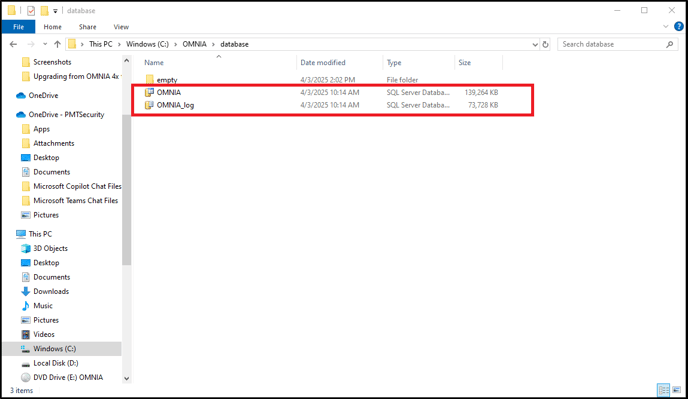Viewport: 688px width, 399px height.
Task: Sort by the Date modified column
Action: (x=323, y=63)
